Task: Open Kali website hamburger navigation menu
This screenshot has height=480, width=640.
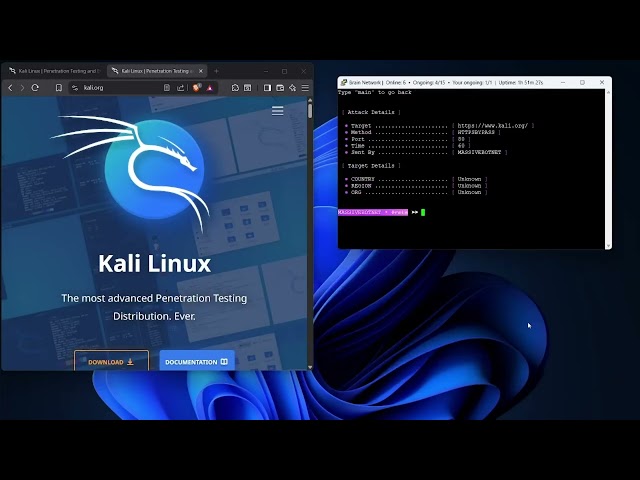Action: (x=278, y=111)
